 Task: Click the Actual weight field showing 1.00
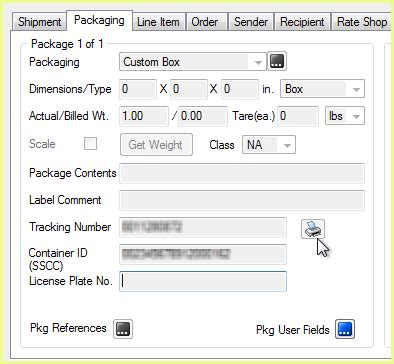[144, 116]
